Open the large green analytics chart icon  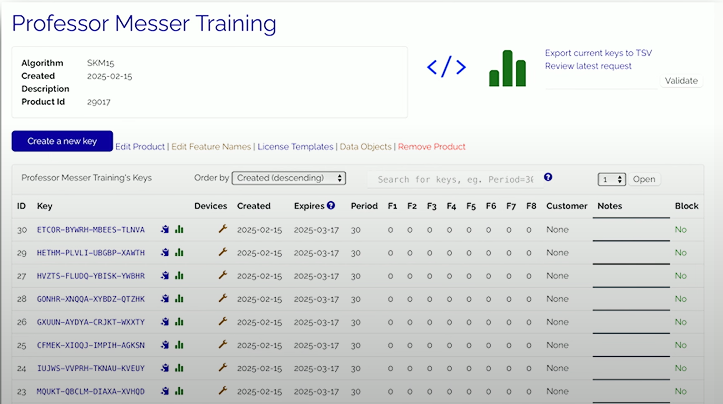tap(507, 68)
